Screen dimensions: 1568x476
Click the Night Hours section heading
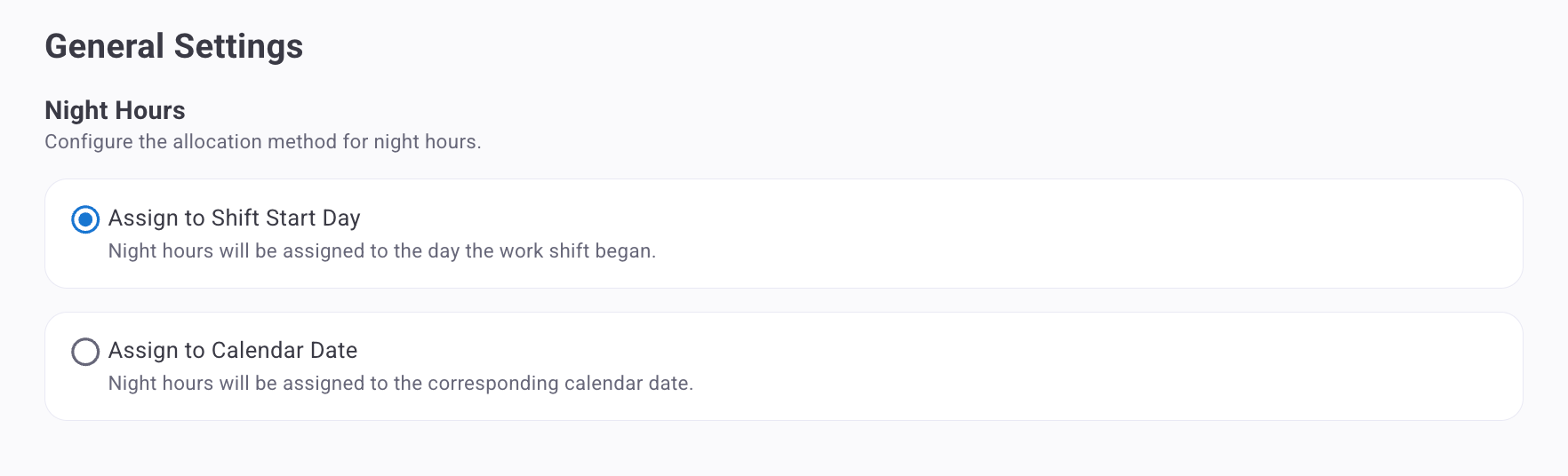[115, 110]
